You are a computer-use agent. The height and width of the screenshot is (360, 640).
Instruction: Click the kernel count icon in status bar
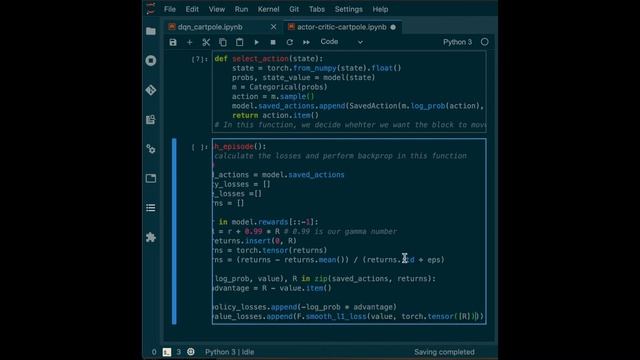[191, 352]
